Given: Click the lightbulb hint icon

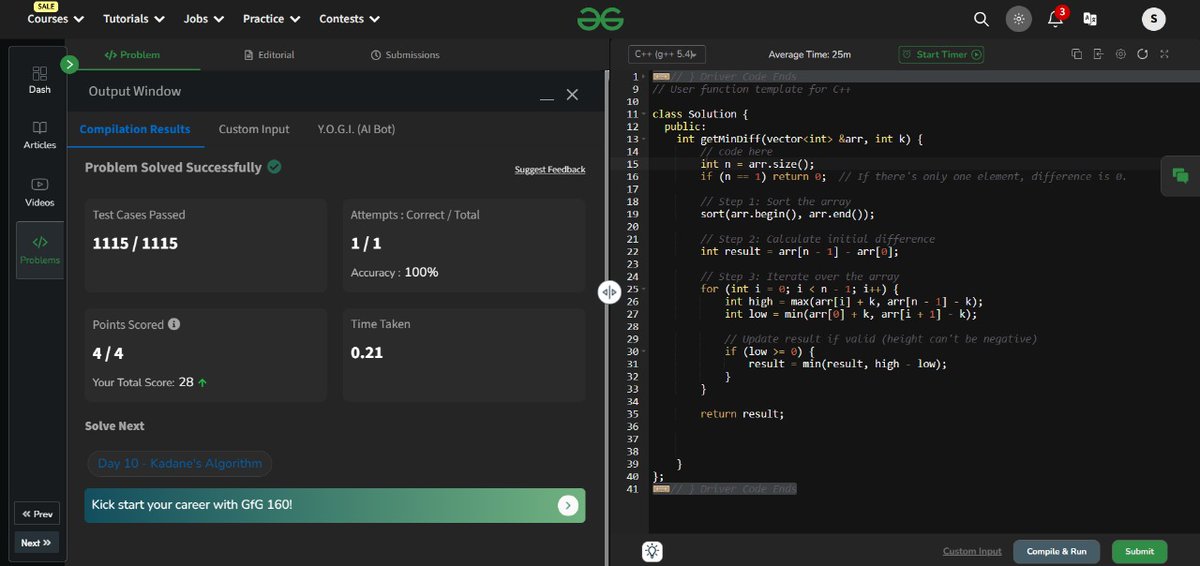Looking at the screenshot, I should pos(652,551).
